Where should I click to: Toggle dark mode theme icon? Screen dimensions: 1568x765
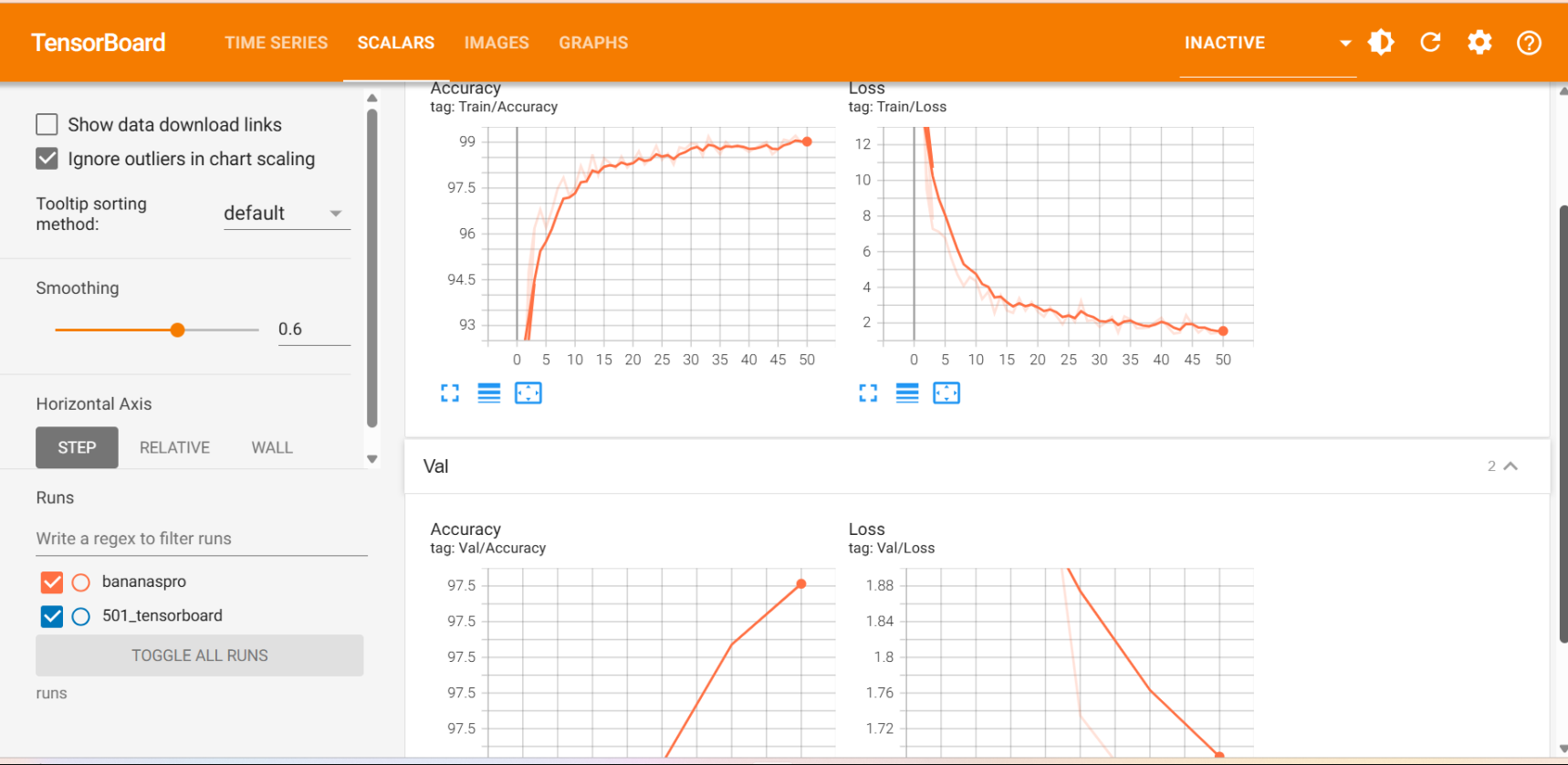[x=1381, y=42]
